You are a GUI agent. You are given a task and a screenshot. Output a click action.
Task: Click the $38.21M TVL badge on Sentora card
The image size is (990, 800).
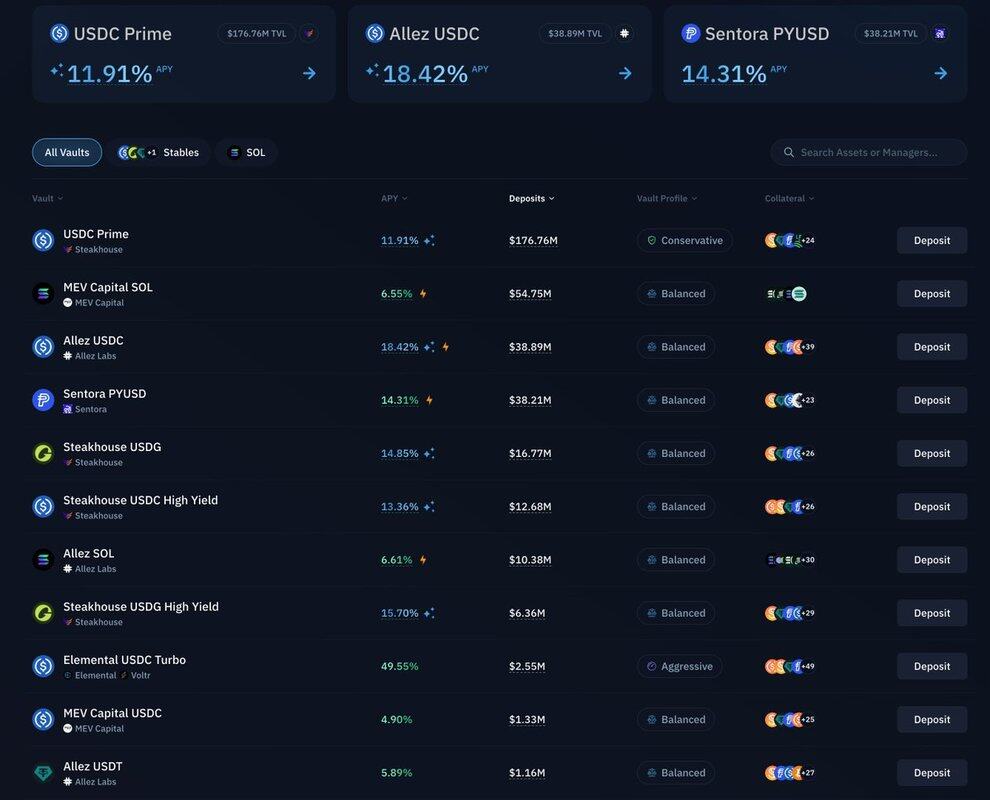(891, 33)
